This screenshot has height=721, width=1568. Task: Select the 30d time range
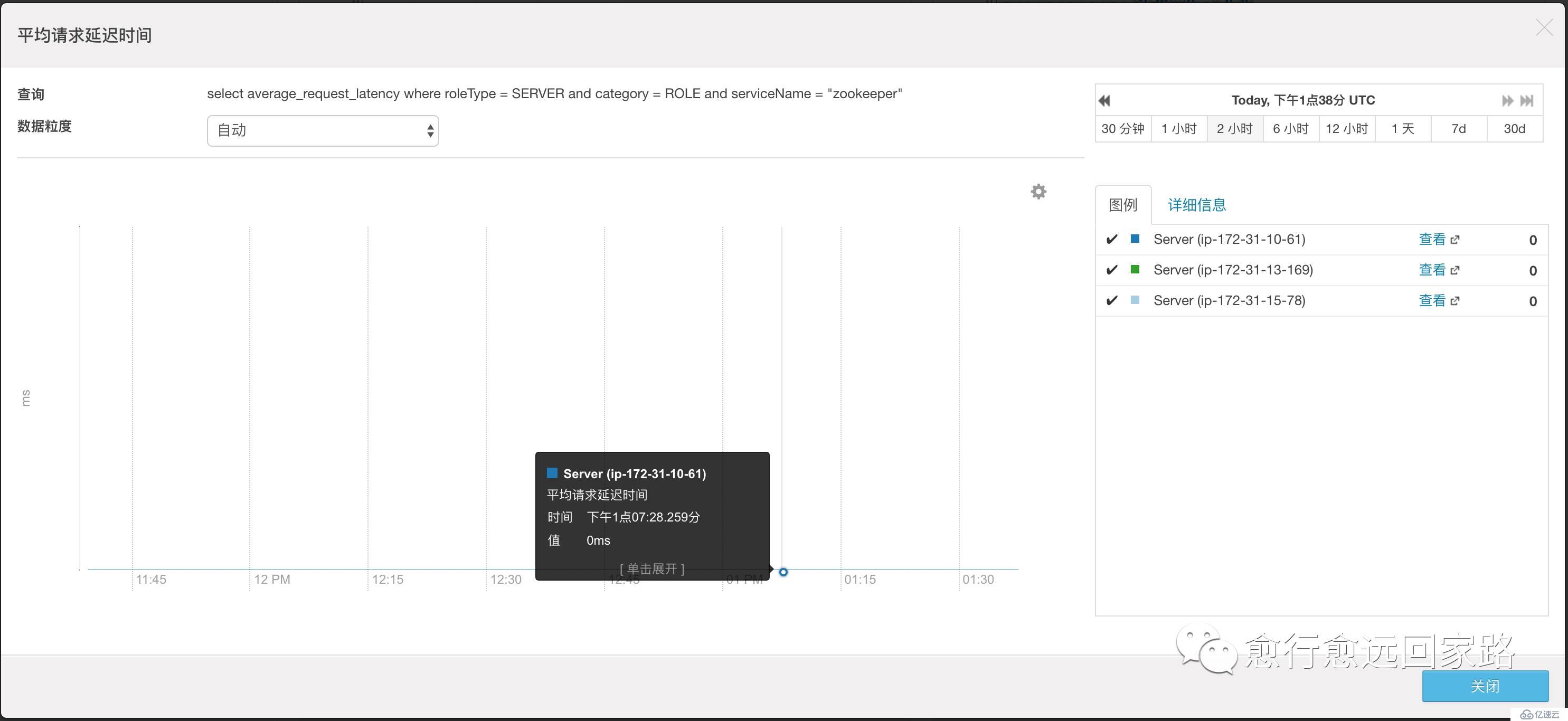[x=1515, y=129]
